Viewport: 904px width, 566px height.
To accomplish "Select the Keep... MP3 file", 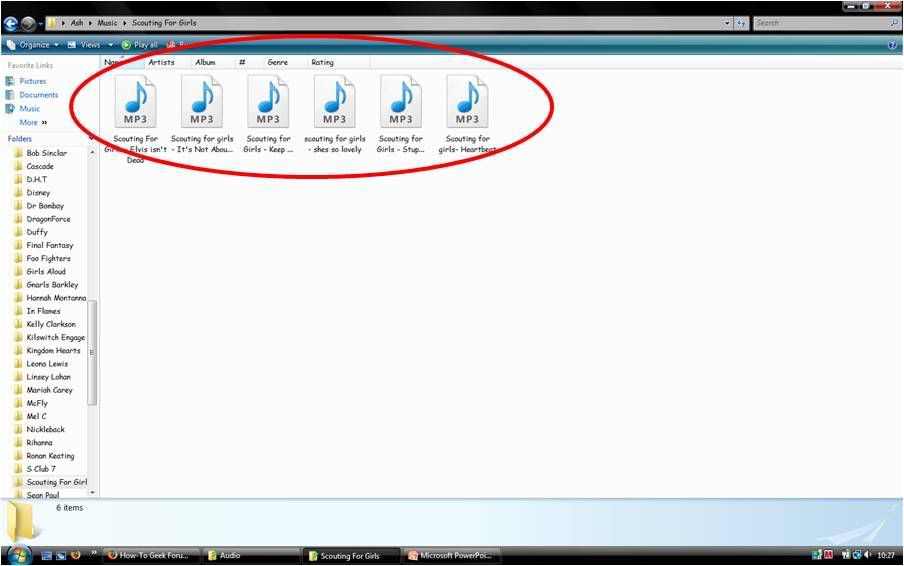I will 268,114.
